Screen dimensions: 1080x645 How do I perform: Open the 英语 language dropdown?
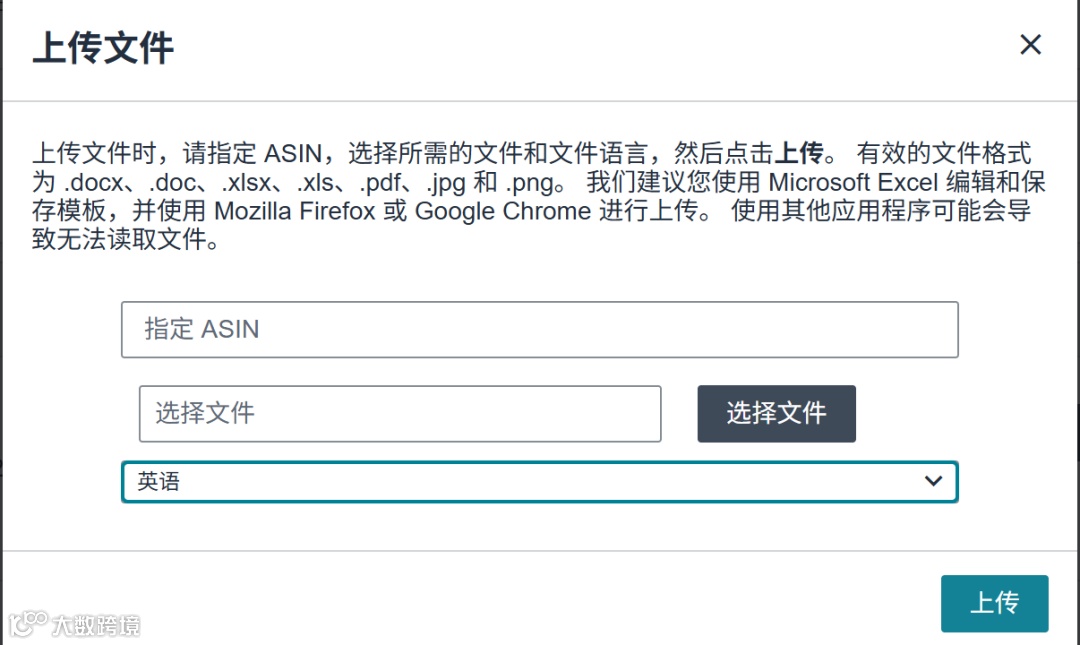[x=539, y=481]
